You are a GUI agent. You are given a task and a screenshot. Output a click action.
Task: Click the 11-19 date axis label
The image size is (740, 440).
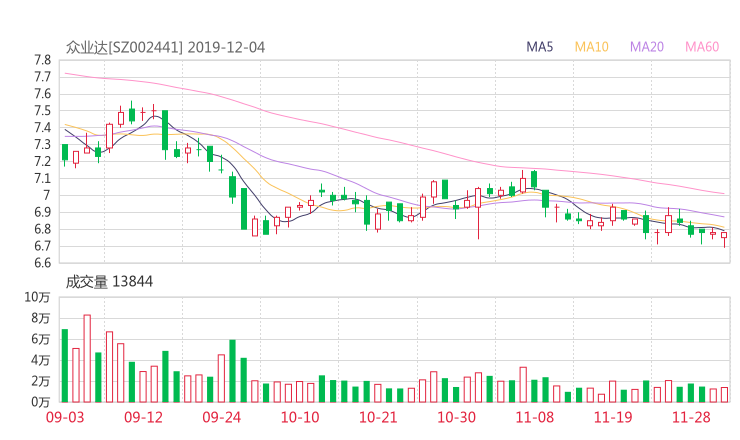tap(613, 417)
